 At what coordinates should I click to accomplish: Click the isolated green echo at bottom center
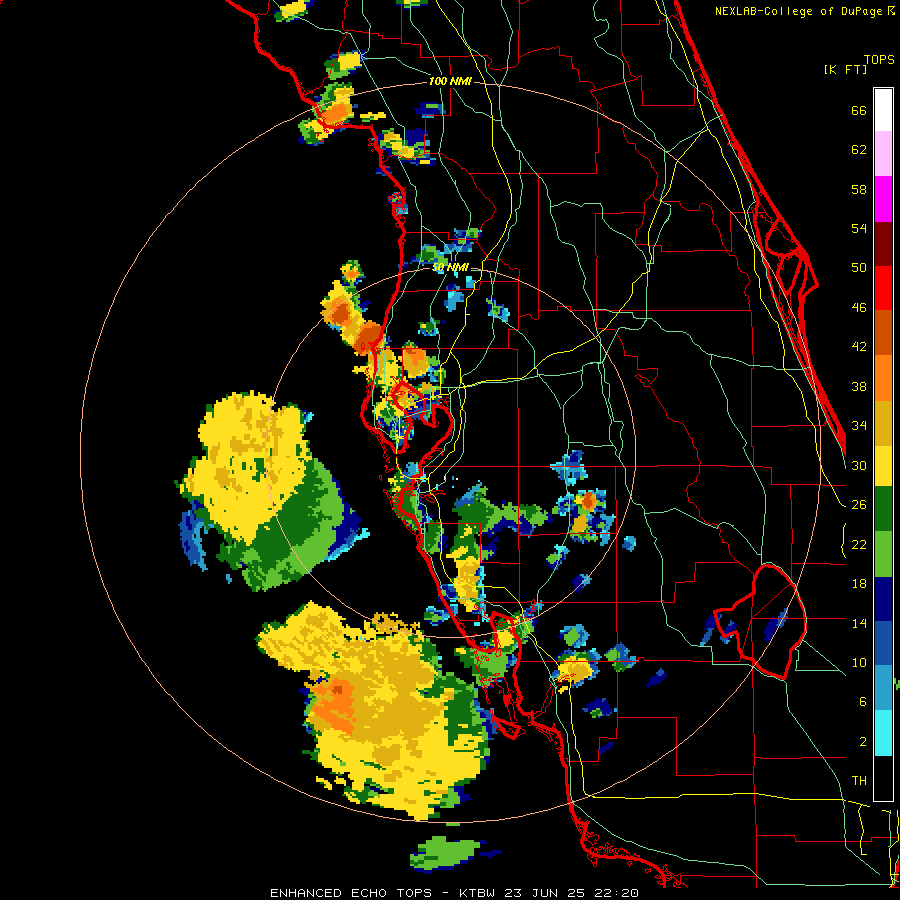click(444, 852)
